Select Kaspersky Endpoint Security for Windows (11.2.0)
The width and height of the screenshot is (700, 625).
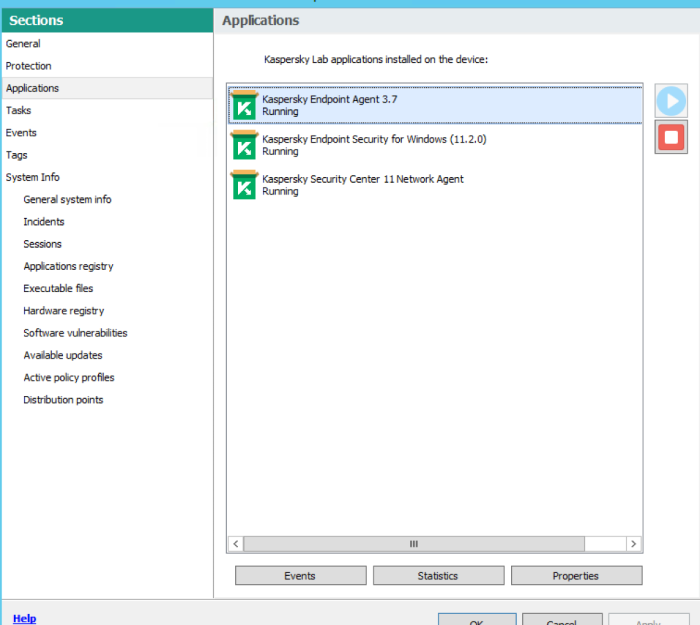[435, 145]
